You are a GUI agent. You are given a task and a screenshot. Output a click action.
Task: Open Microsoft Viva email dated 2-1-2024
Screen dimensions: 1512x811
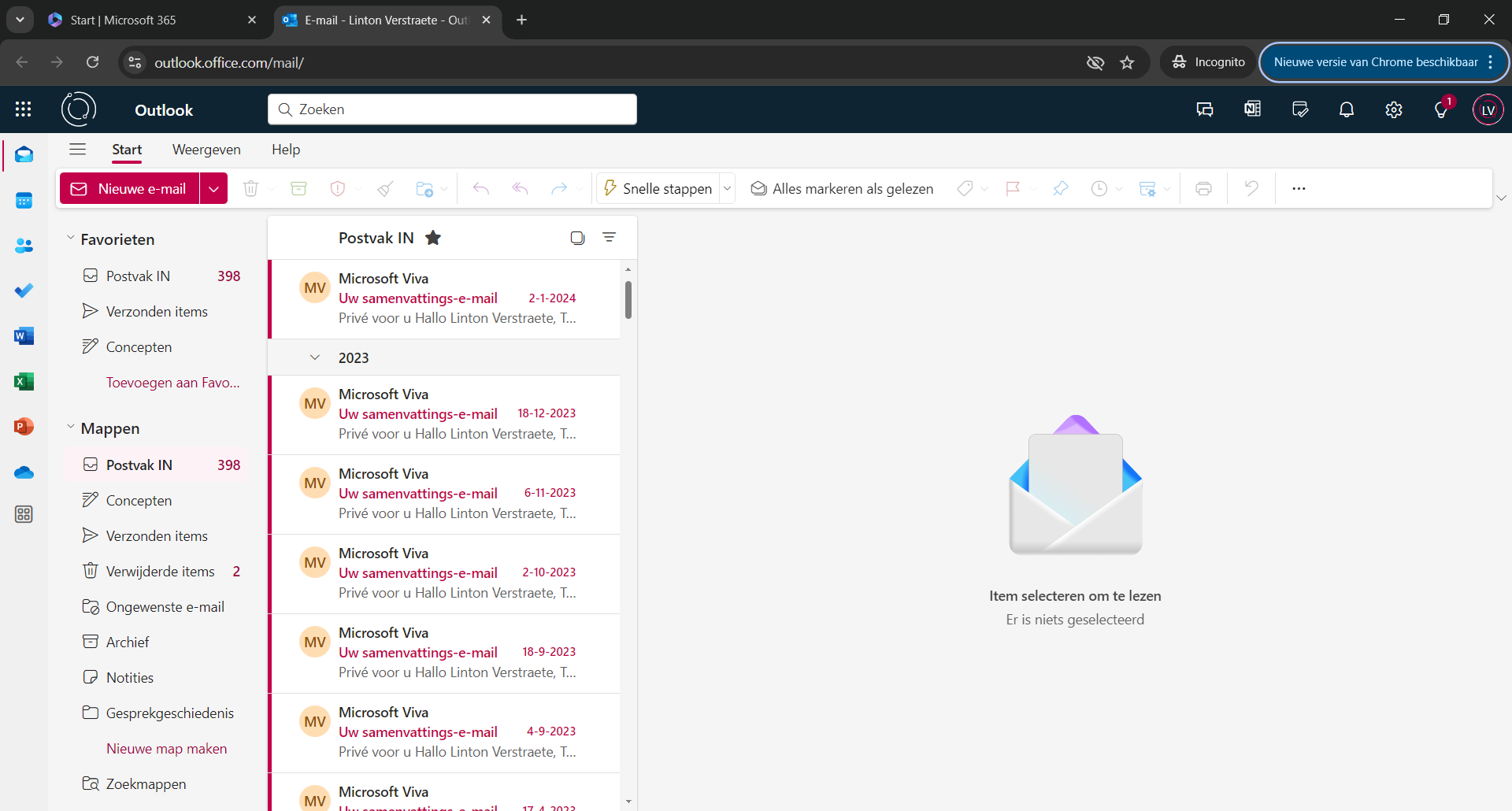point(445,298)
